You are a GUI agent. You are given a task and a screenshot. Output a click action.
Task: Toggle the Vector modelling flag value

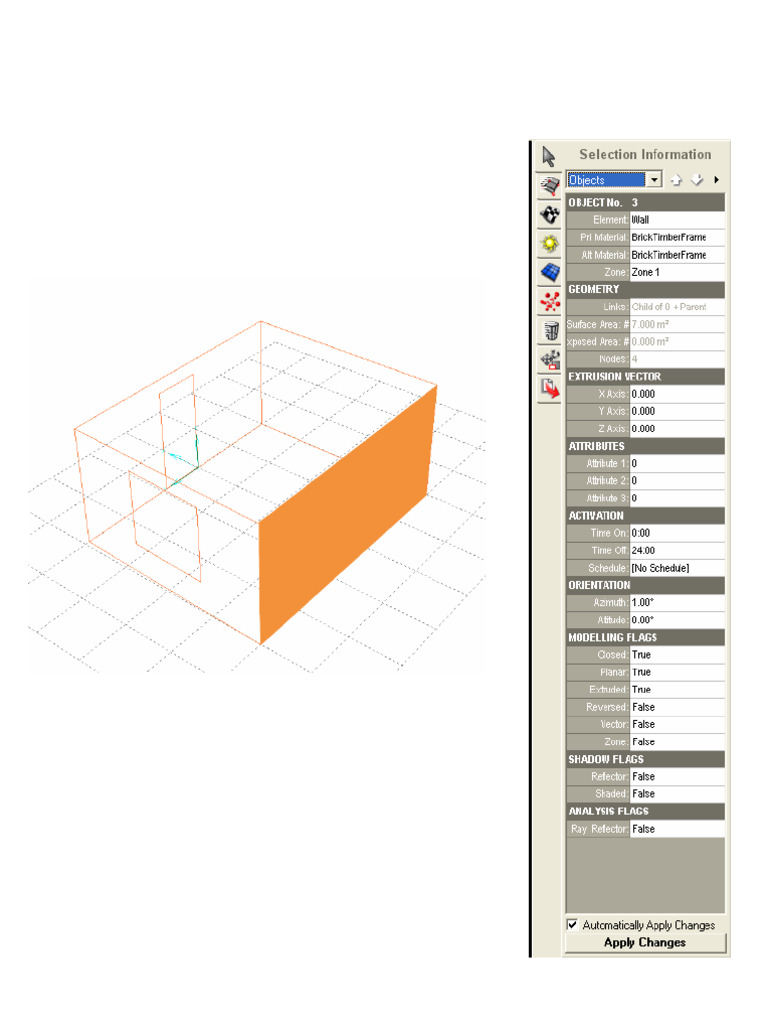click(677, 724)
